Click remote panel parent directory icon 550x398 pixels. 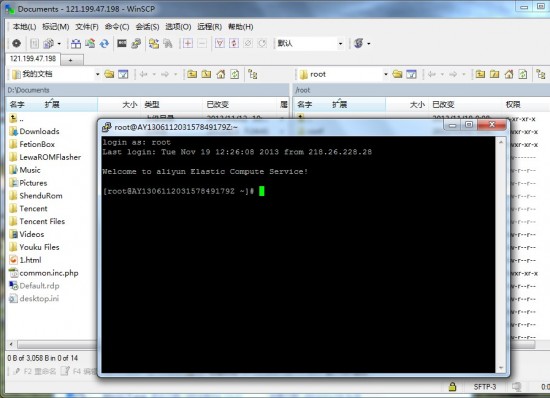point(480,74)
